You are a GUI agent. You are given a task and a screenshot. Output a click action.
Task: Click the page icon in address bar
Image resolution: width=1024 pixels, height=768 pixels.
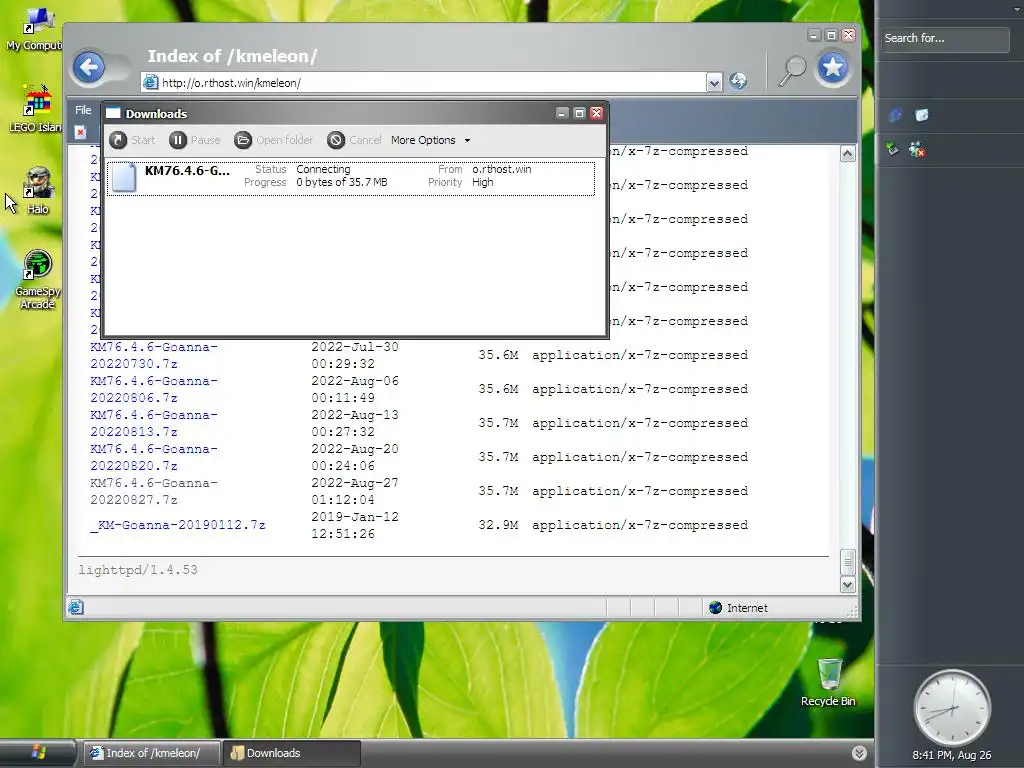pos(151,82)
